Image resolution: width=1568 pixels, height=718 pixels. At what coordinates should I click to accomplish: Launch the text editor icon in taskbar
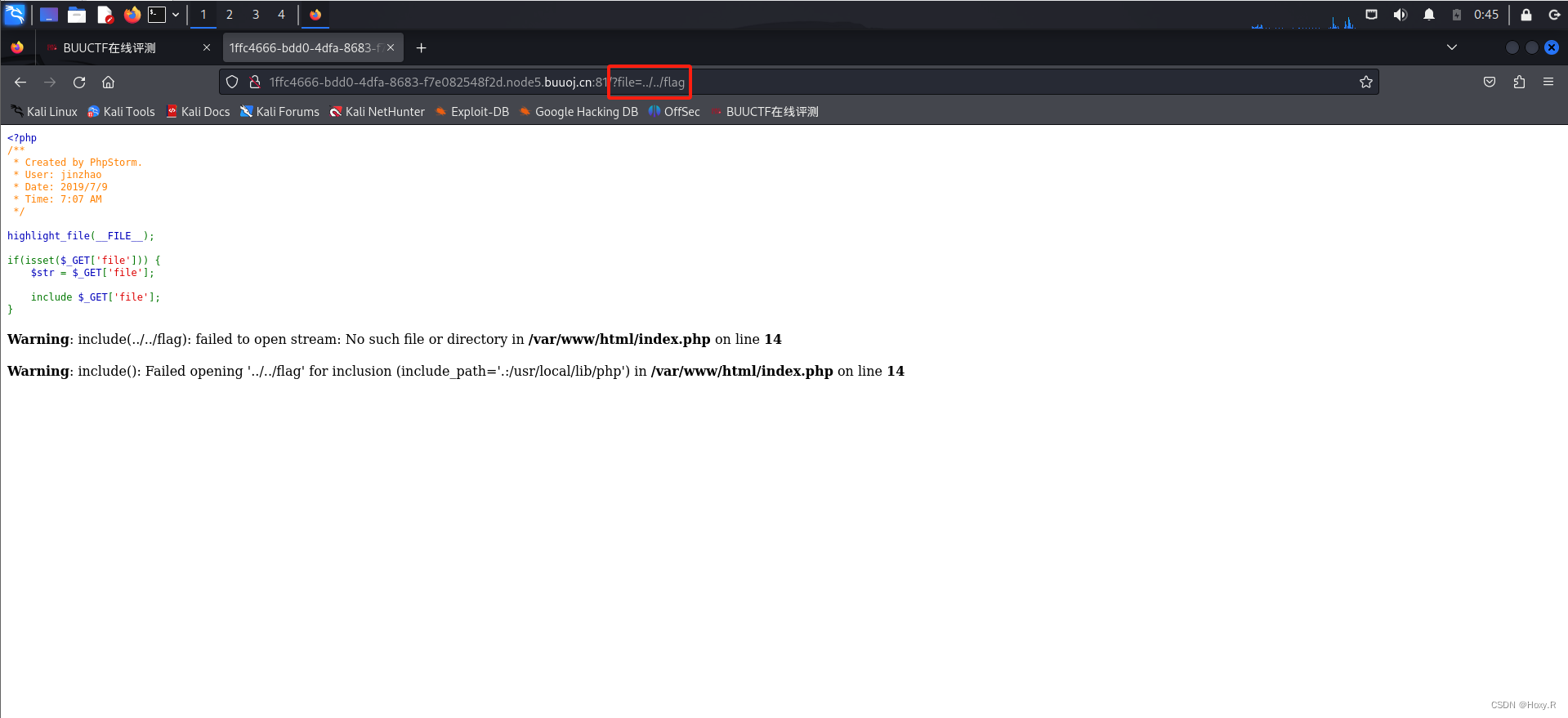tap(105, 15)
